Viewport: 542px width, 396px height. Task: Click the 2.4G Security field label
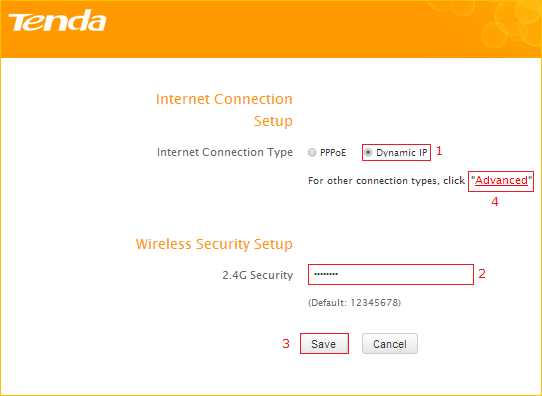point(258,275)
